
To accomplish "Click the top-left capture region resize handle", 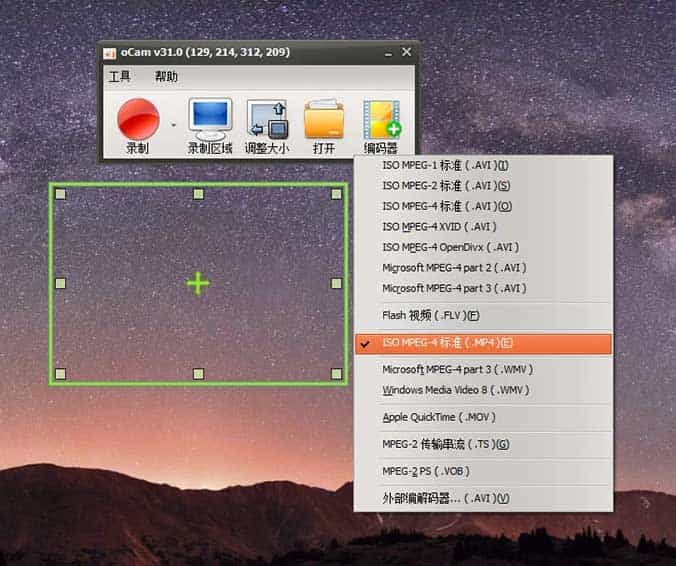I will (61, 194).
